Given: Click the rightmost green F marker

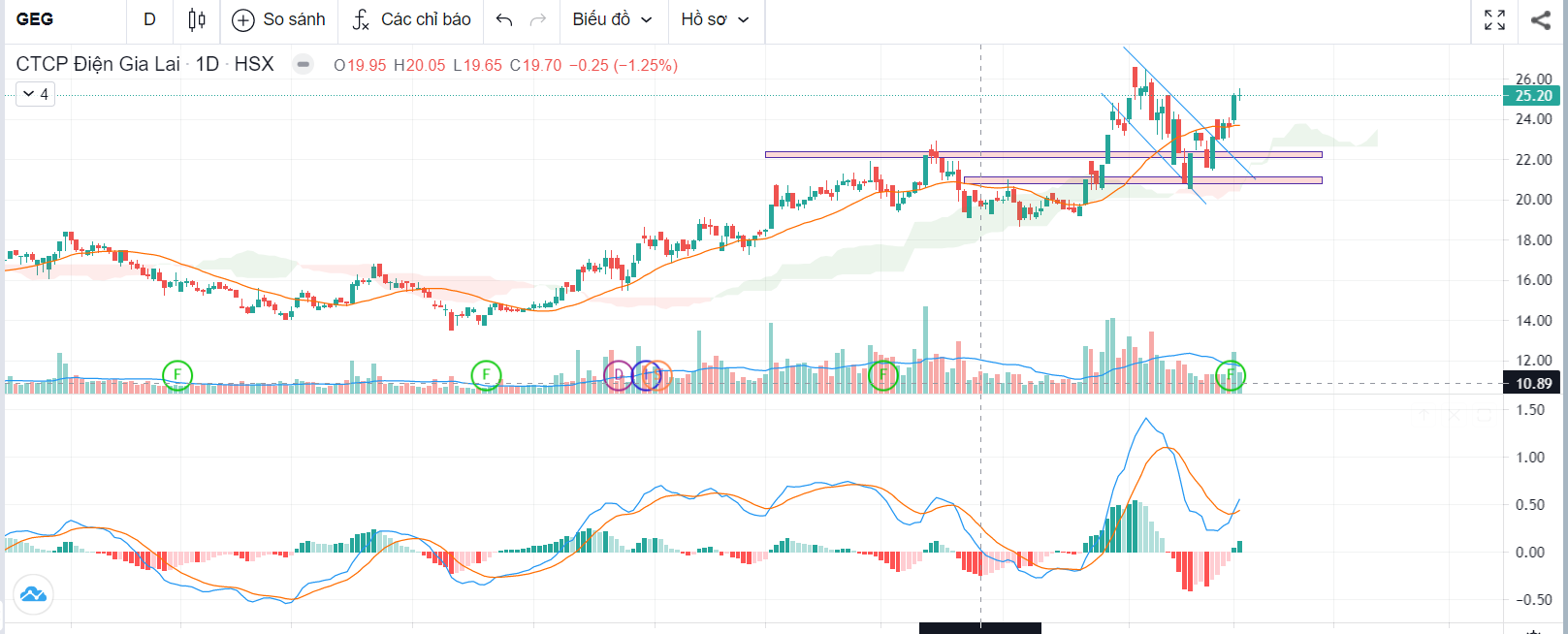Looking at the screenshot, I should [x=1231, y=375].
